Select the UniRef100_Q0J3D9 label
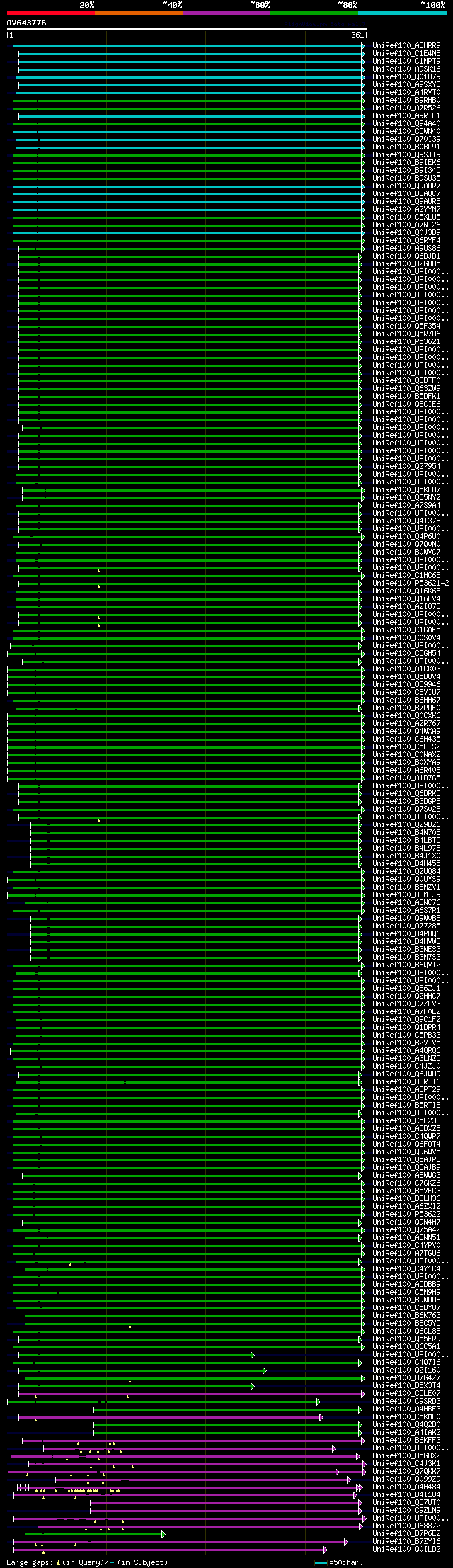This screenshot has height=1568, width=453. coord(406,233)
